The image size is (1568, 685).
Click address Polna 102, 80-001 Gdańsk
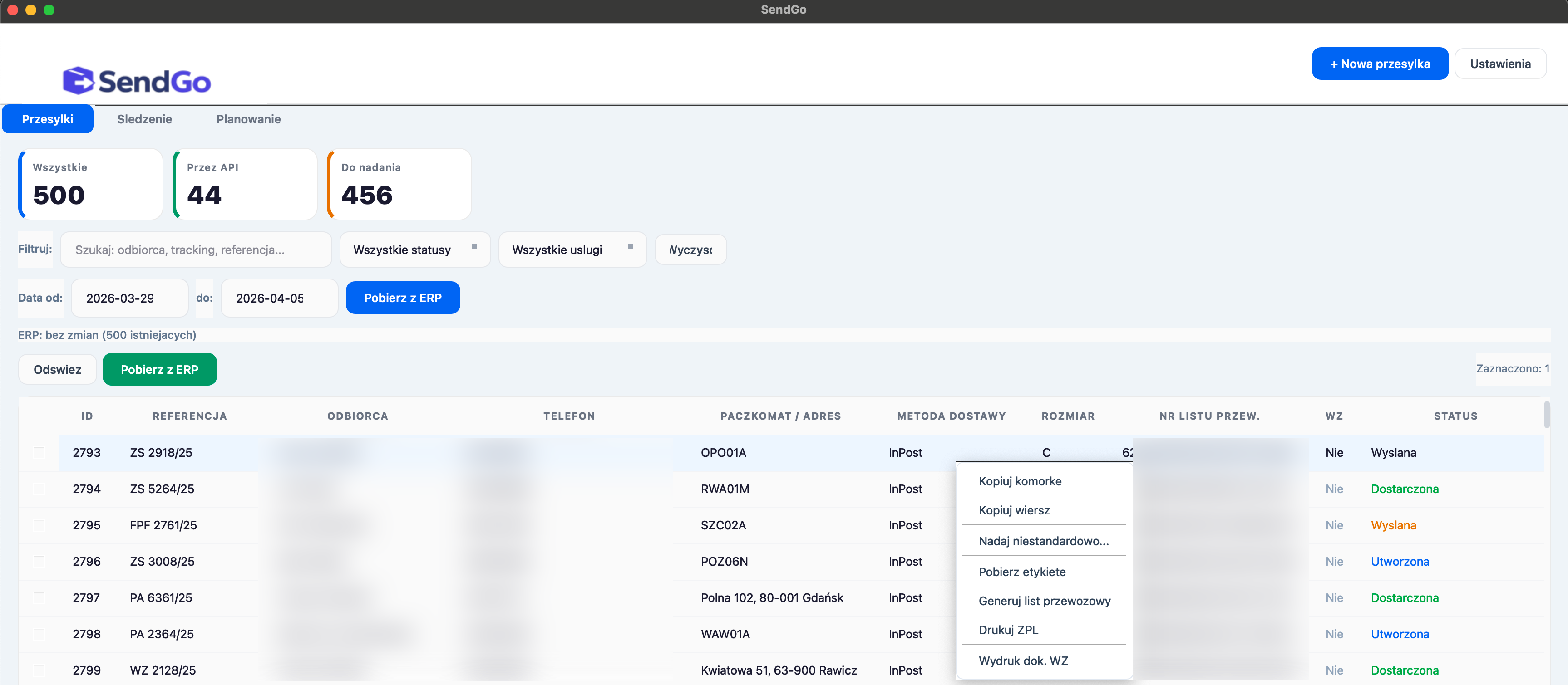(x=772, y=598)
